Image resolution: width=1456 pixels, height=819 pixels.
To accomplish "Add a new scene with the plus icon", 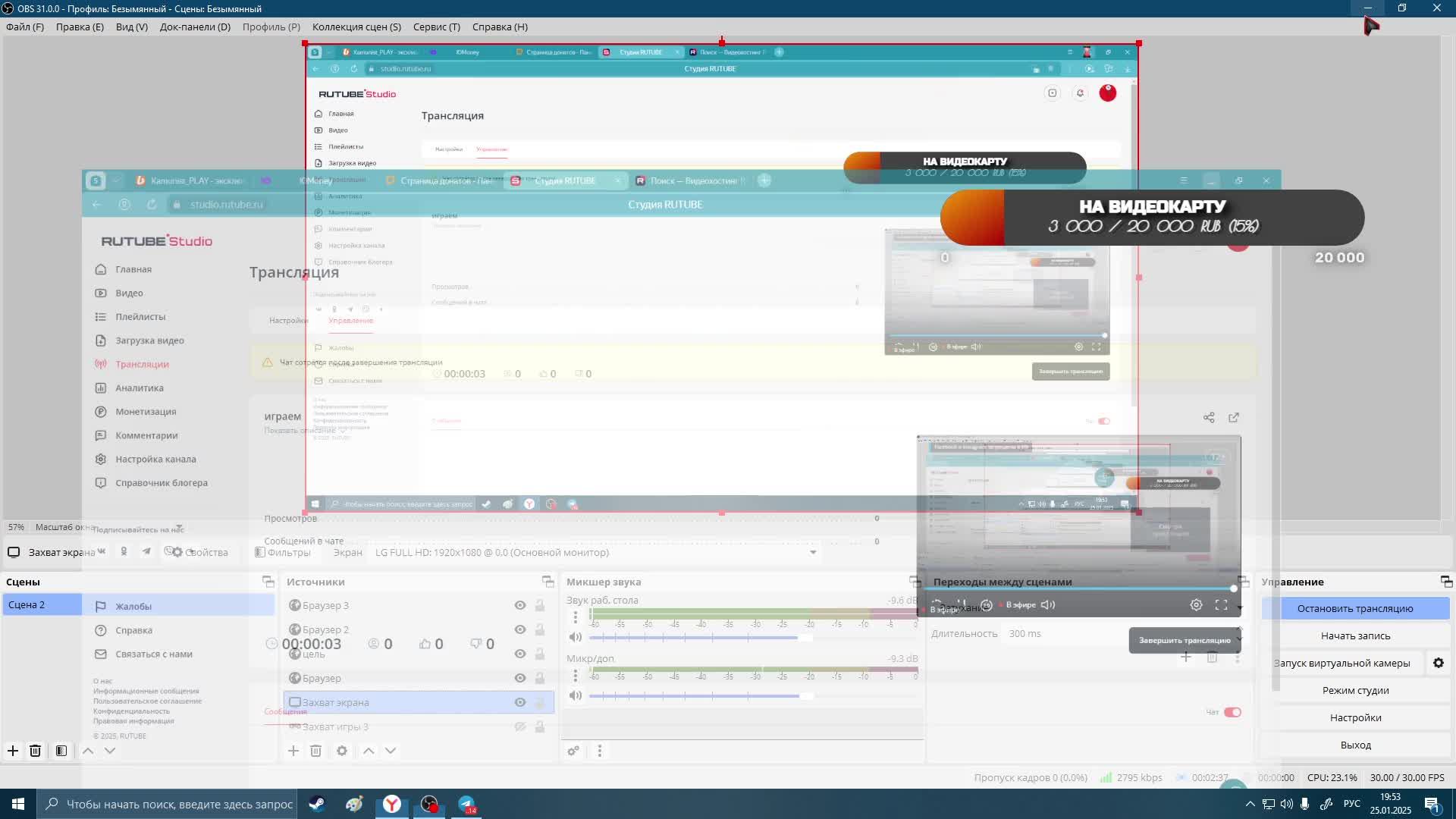I will point(13,751).
